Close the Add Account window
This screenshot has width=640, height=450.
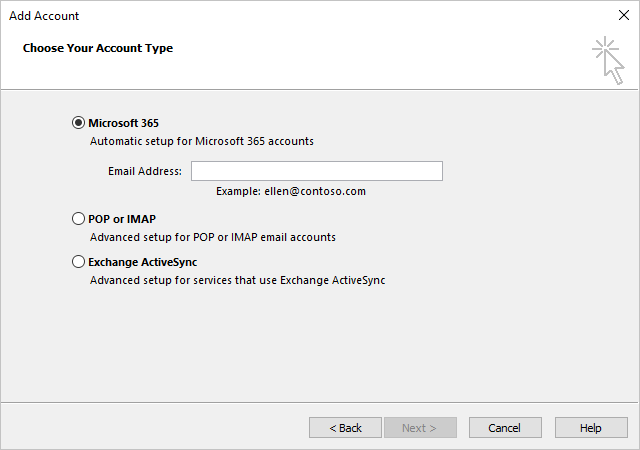624,16
